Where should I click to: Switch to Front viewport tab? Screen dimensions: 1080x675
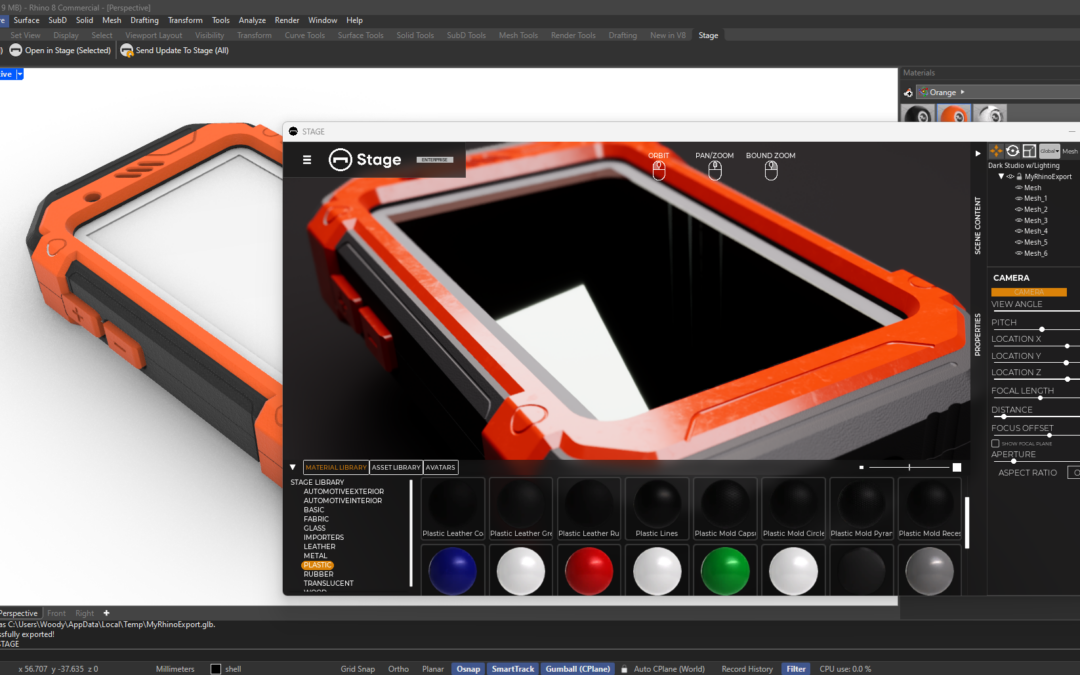click(x=56, y=613)
